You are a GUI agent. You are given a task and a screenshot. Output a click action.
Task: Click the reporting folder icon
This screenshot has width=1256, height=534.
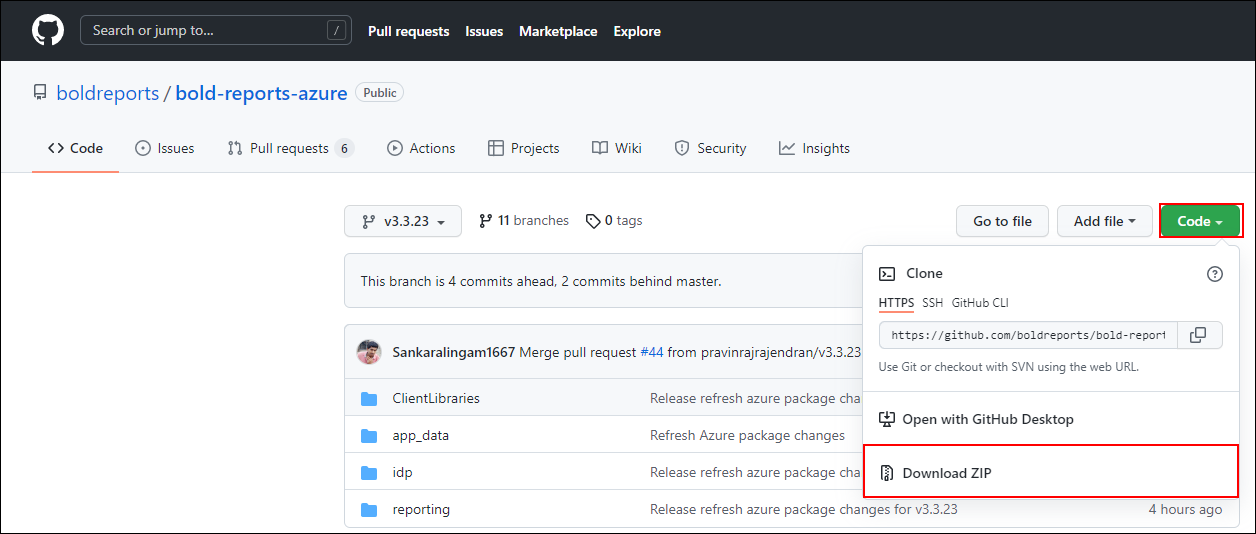[369, 509]
